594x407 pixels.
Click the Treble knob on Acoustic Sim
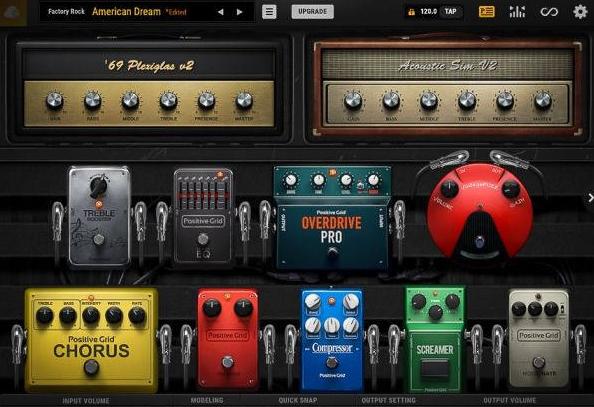point(467,101)
